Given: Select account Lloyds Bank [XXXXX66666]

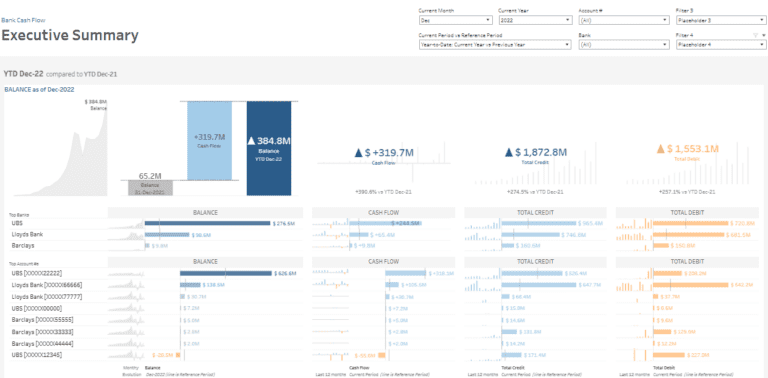Looking at the screenshot, I should [46, 284].
